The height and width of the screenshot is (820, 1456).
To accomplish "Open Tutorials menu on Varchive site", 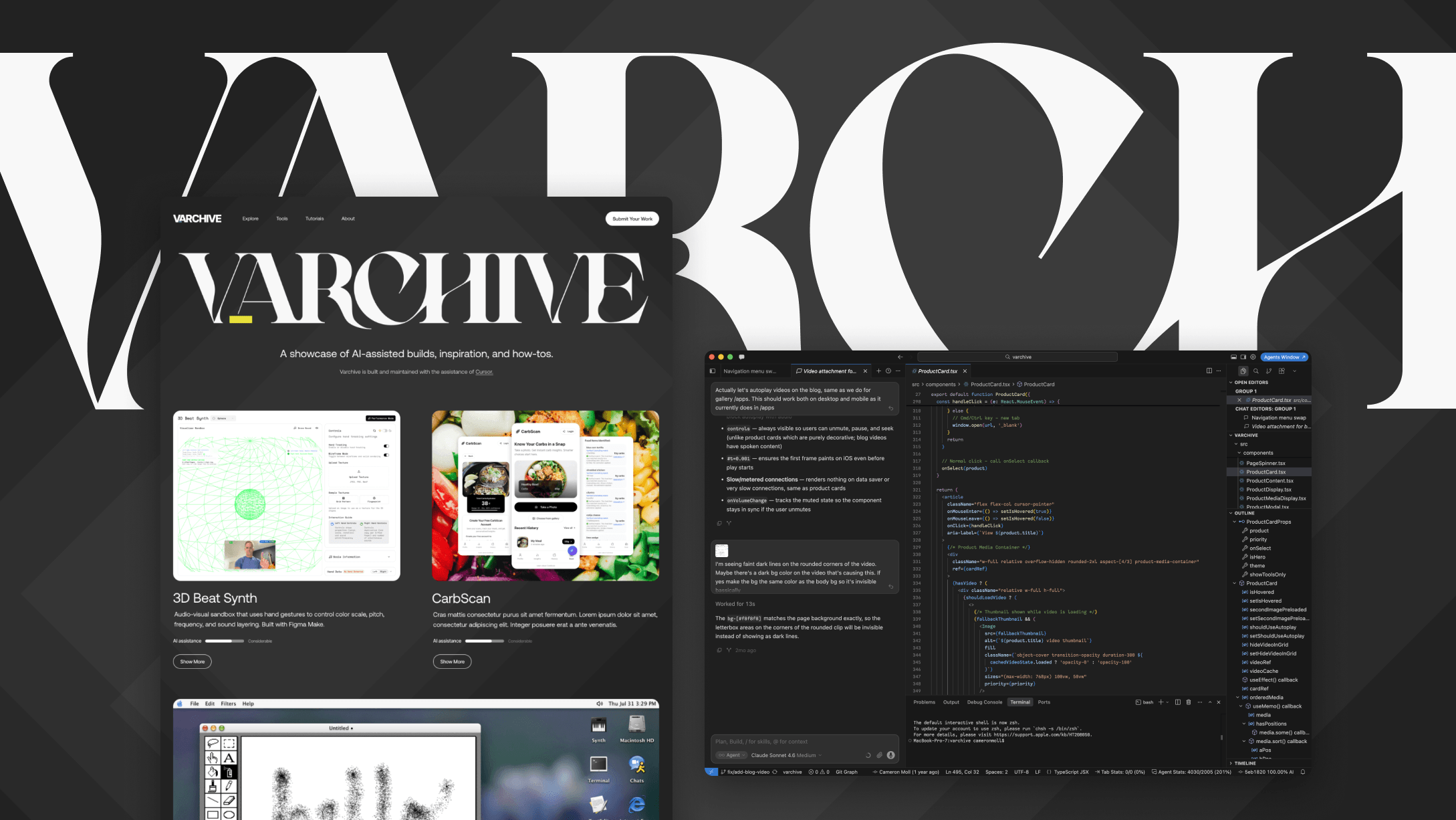I will pyautogui.click(x=315, y=219).
